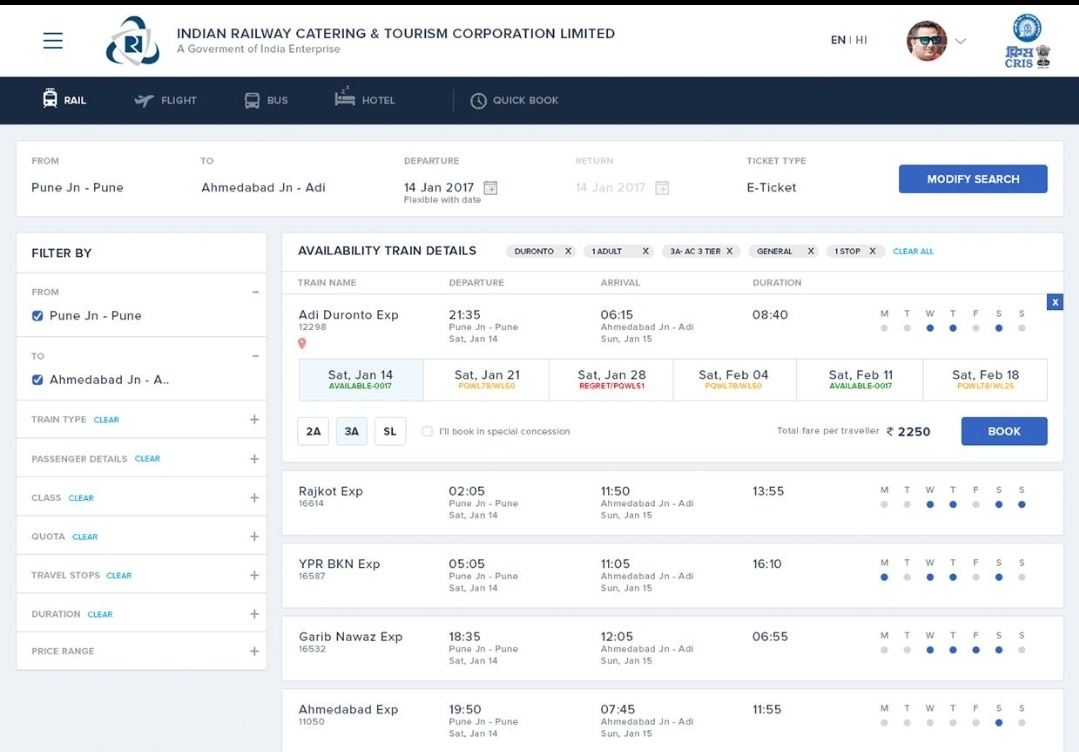The height and width of the screenshot is (752, 1079).
Task: Uncheck Ahmedabad Jn filter checkbox
Action: click(38, 380)
